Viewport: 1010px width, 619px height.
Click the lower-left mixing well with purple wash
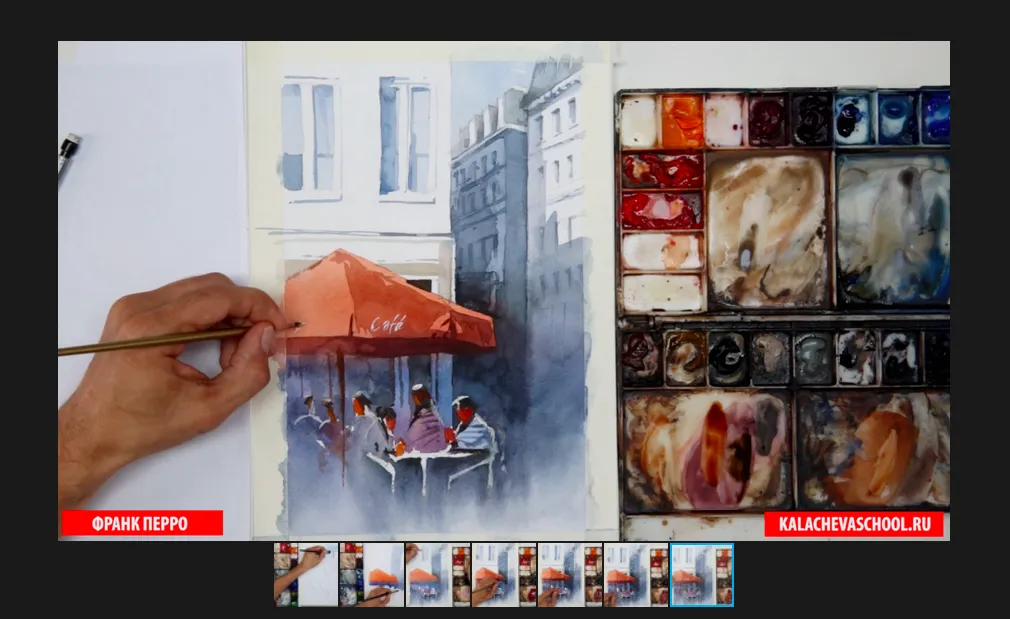click(x=705, y=448)
